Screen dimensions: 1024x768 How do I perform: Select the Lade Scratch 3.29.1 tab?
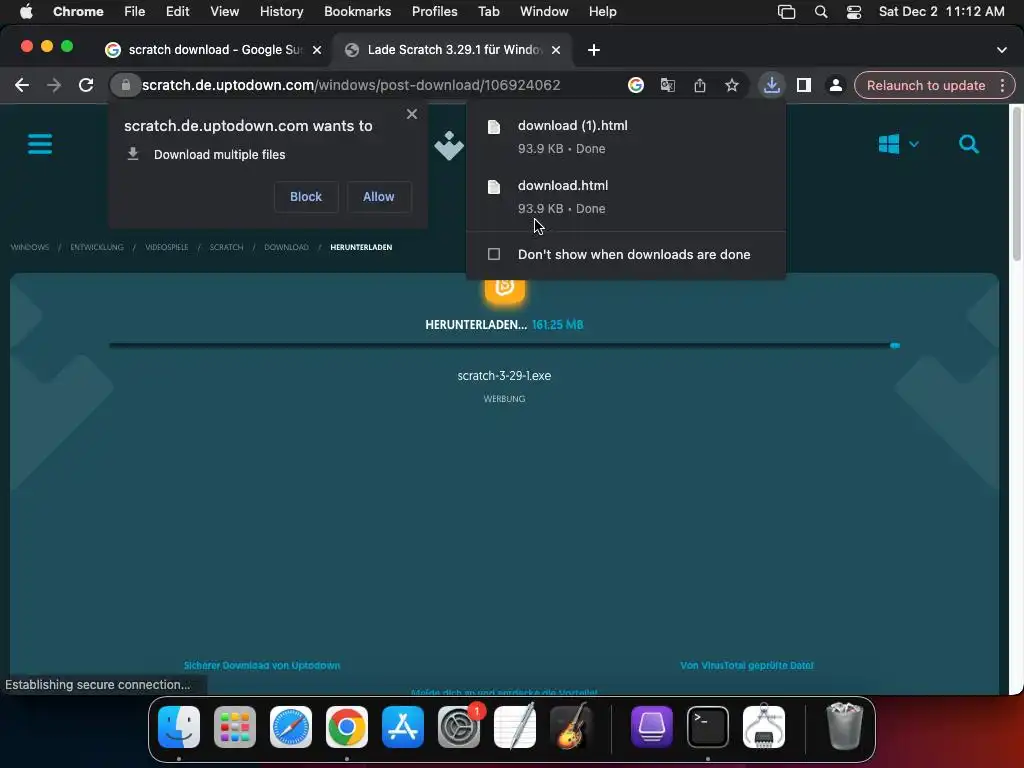[x=453, y=50]
